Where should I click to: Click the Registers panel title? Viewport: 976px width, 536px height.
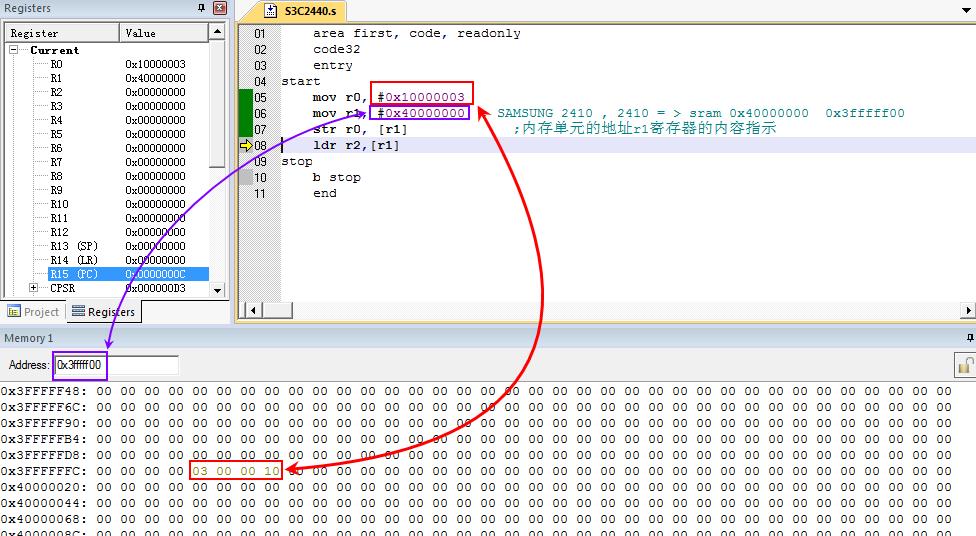[27, 8]
